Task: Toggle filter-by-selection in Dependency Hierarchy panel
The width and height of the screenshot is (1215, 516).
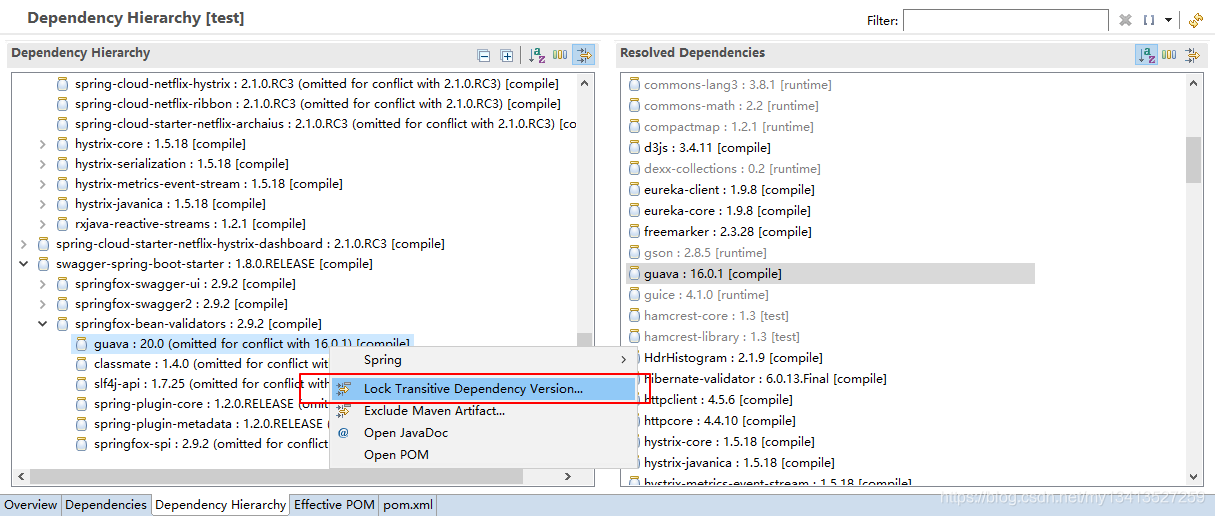Action: point(584,55)
